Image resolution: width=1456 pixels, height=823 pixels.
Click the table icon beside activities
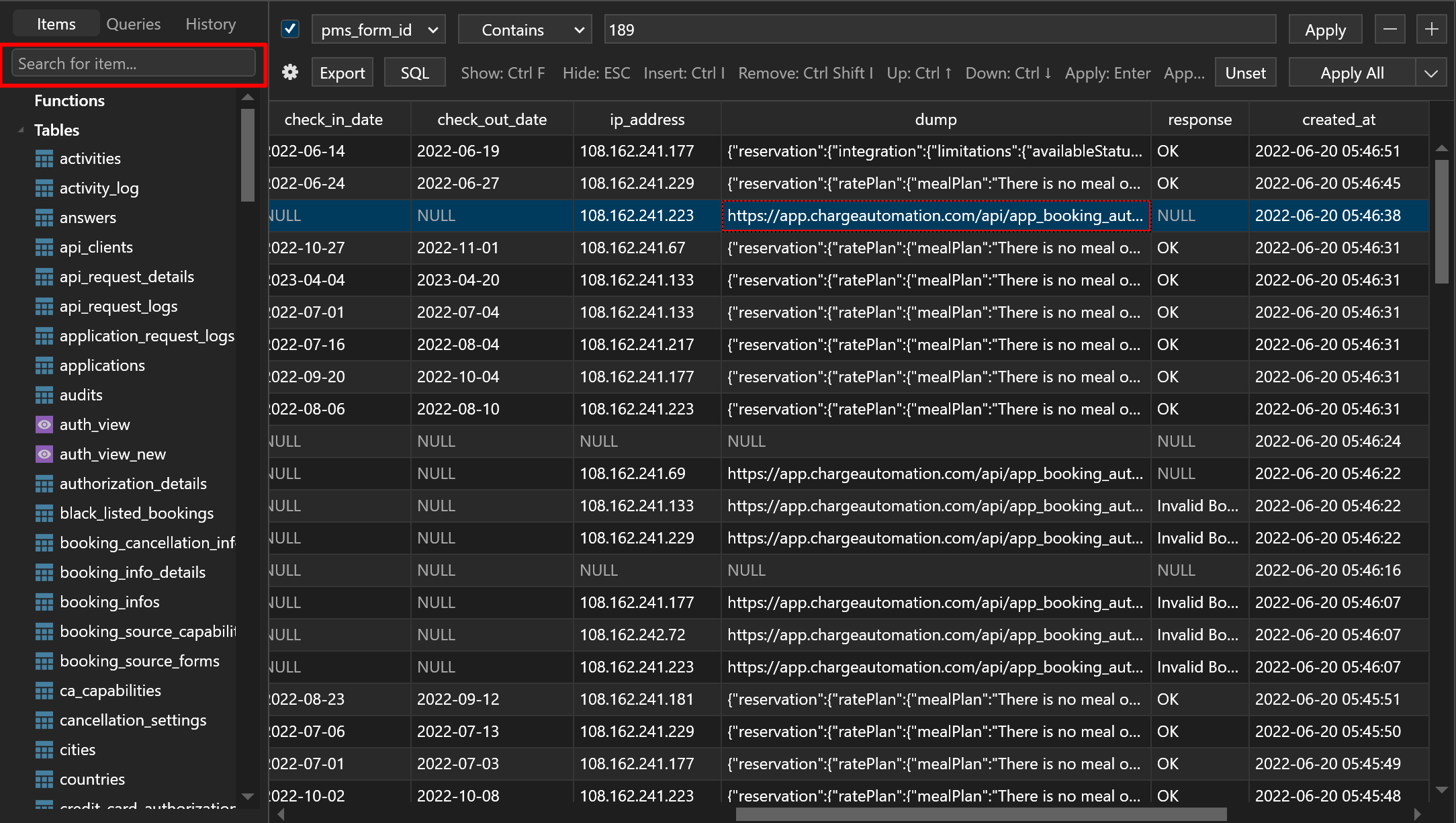(44, 159)
